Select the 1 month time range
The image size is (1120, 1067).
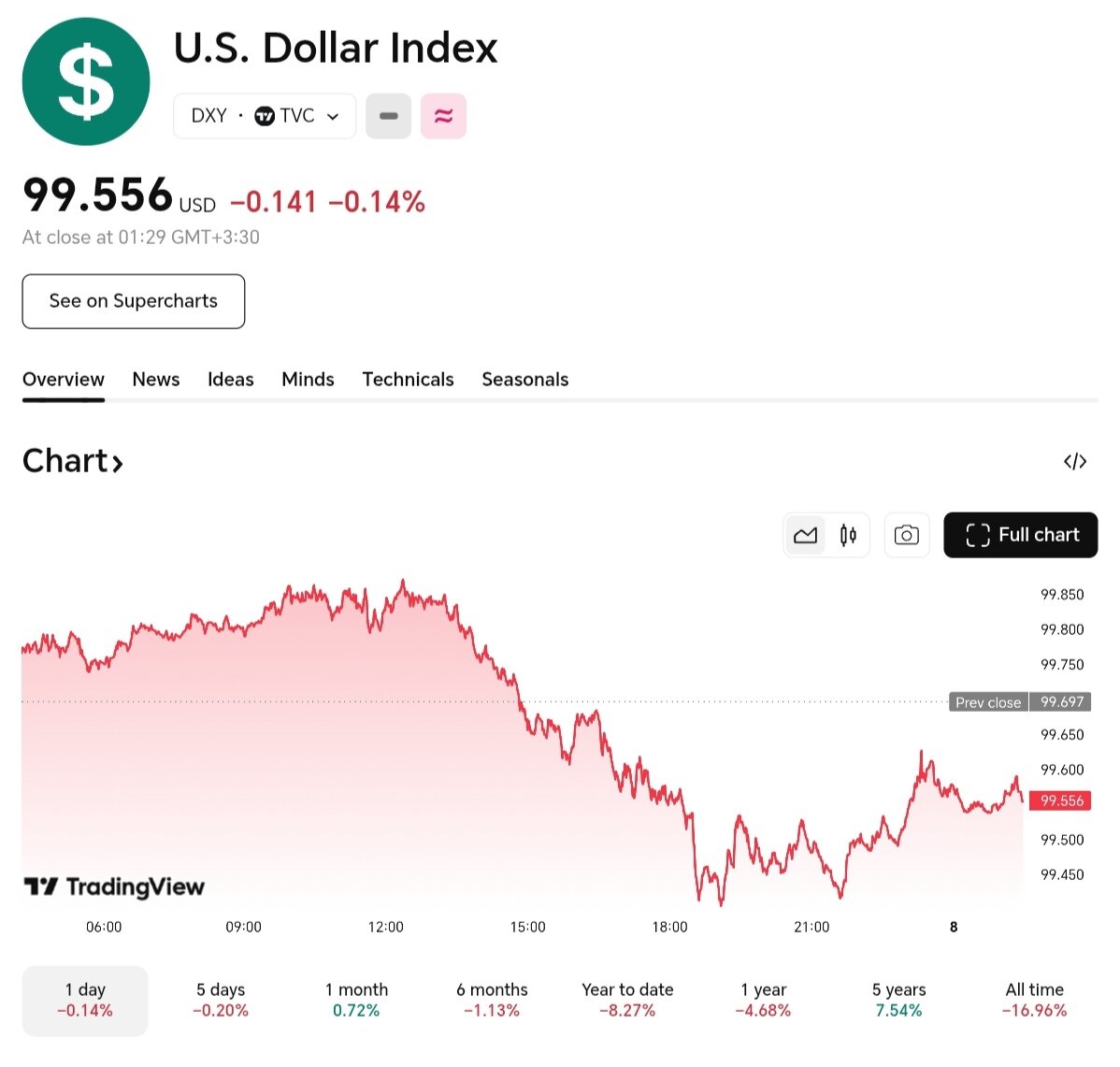pyautogui.click(x=356, y=1000)
